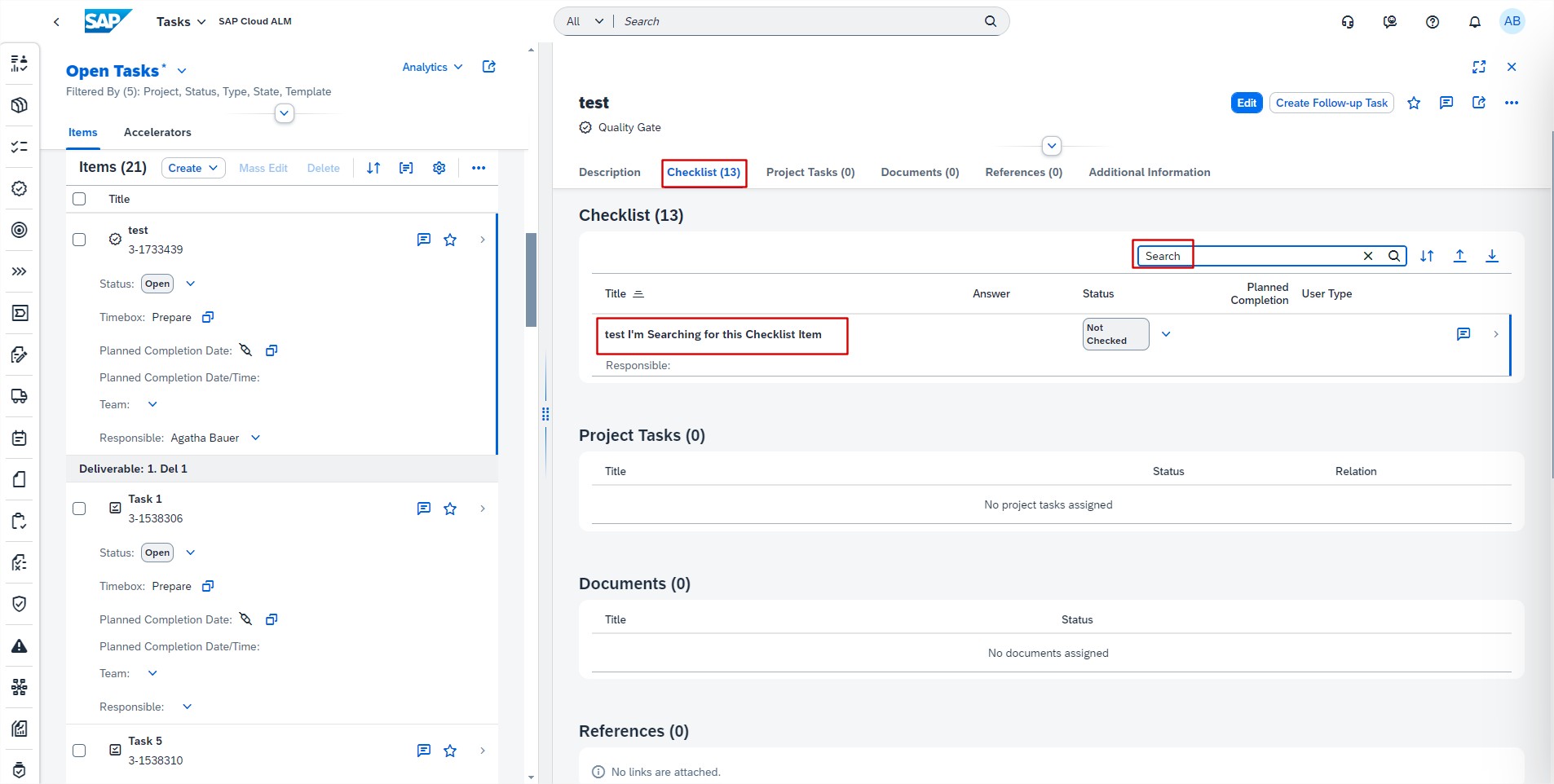This screenshot has width=1554, height=784.
Task: Select the checkbox for Task 1
Action: [x=79, y=509]
